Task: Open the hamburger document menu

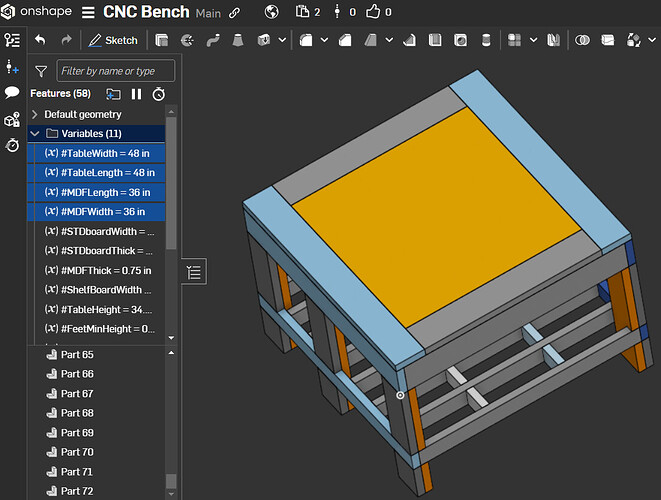Action: [x=88, y=12]
